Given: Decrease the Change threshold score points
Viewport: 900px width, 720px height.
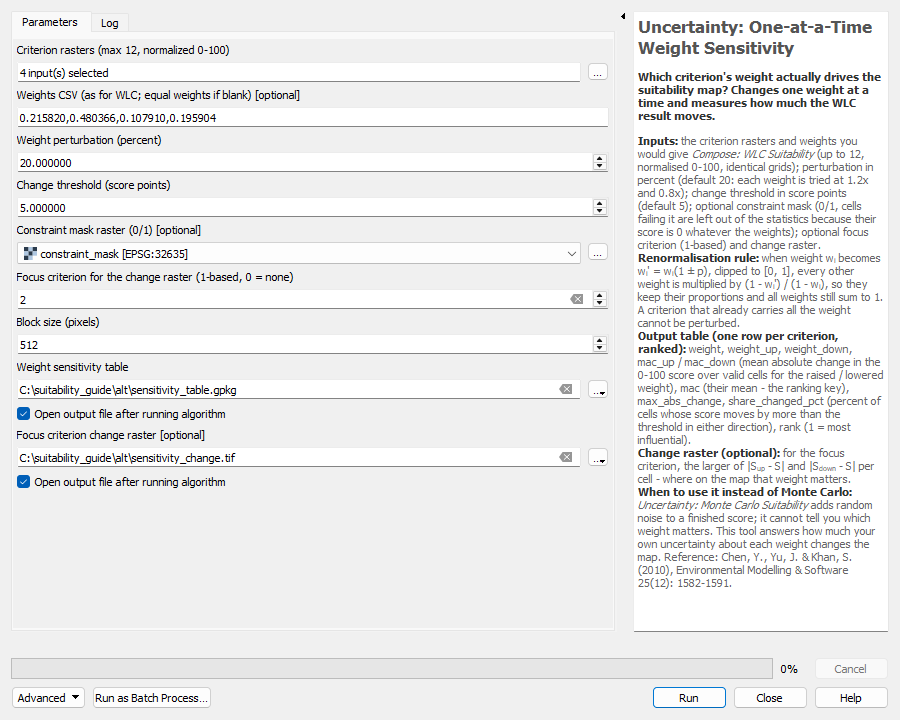Looking at the screenshot, I should click(600, 211).
